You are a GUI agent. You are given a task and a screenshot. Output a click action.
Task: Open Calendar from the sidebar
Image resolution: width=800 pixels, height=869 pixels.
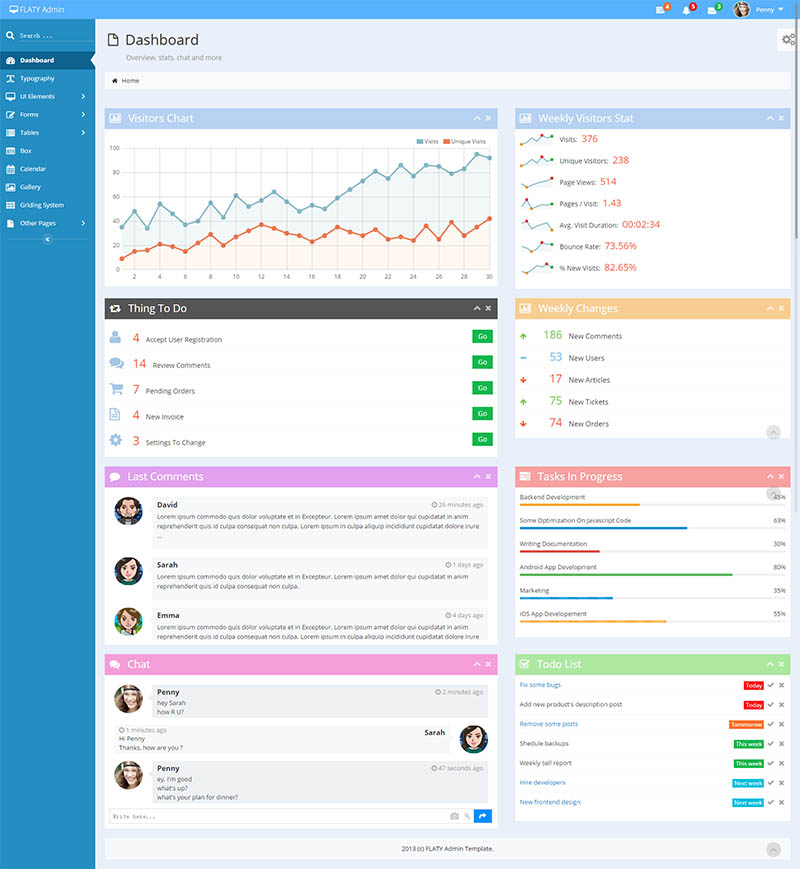click(33, 169)
